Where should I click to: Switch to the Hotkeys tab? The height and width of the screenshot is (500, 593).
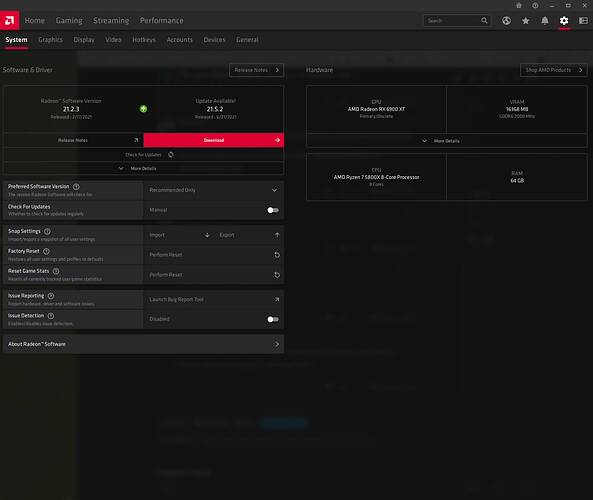(x=144, y=40)
